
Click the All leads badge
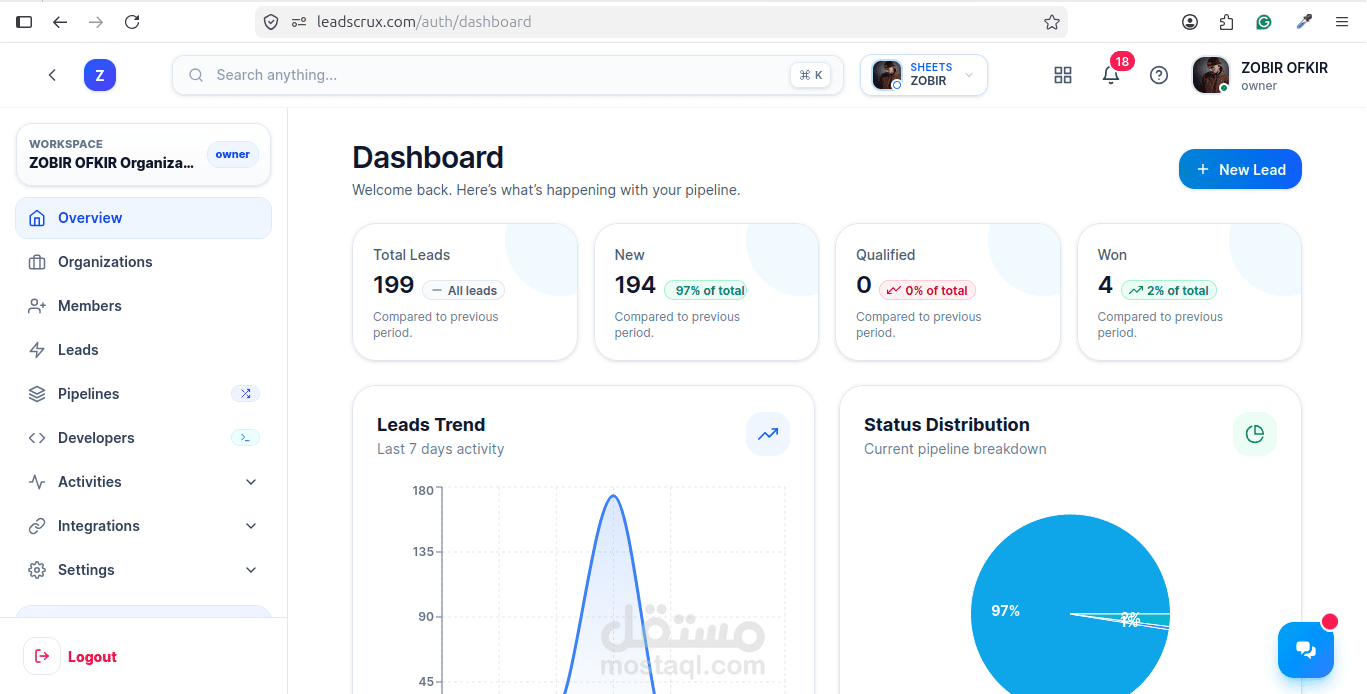(464, 290)
